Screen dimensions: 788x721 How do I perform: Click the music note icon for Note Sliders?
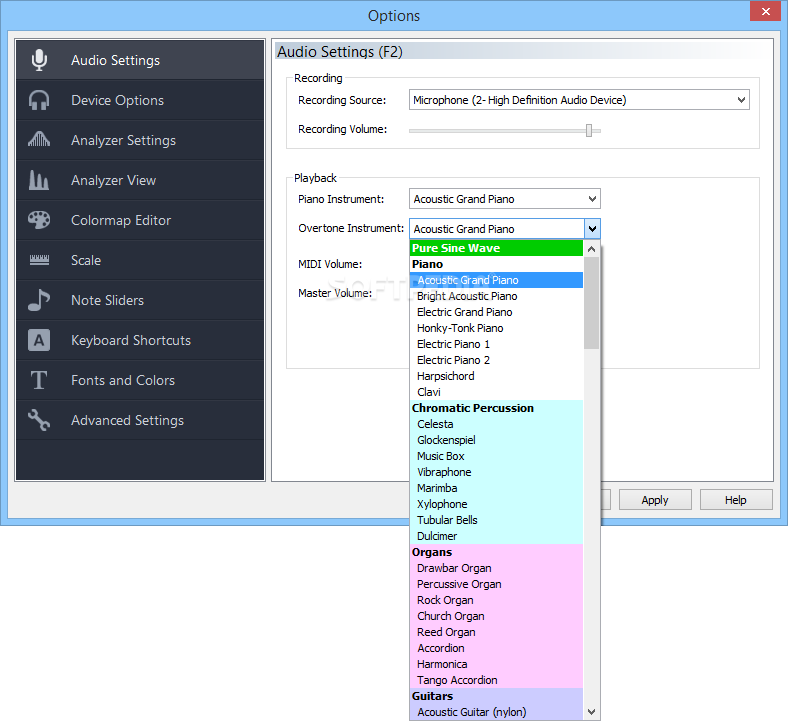coord(39,300)
